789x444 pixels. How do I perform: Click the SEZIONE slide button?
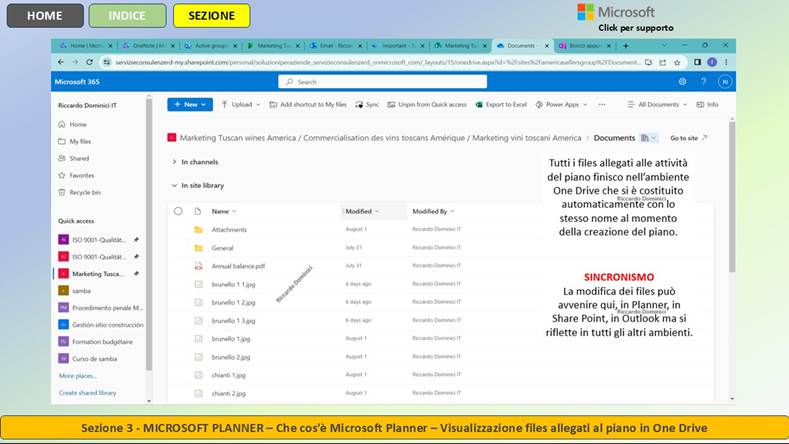212,16
